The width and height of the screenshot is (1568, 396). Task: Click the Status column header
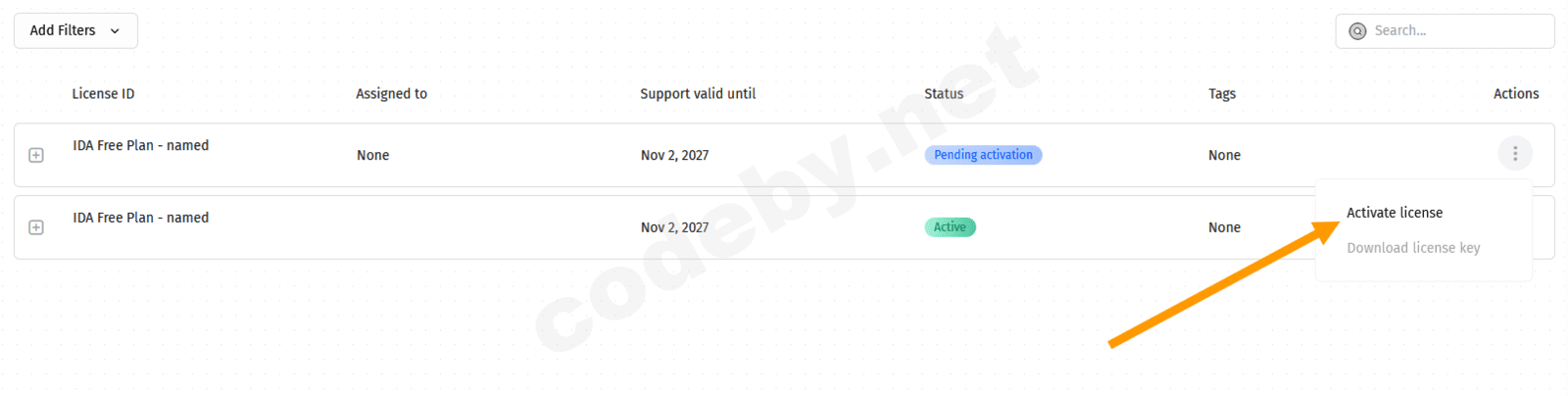click(x=944, y=94)
